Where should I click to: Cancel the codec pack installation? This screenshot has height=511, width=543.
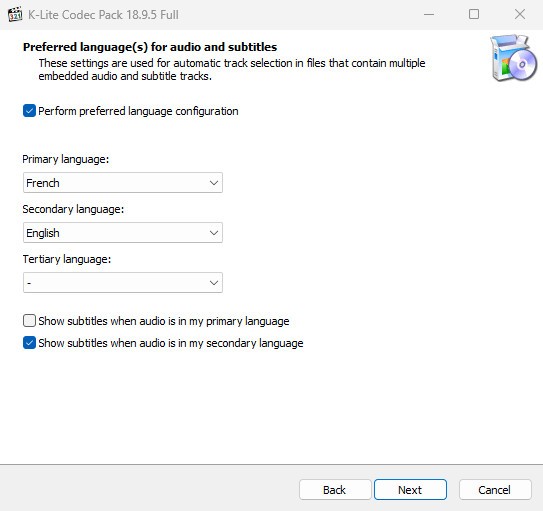[x=495, y=490]
